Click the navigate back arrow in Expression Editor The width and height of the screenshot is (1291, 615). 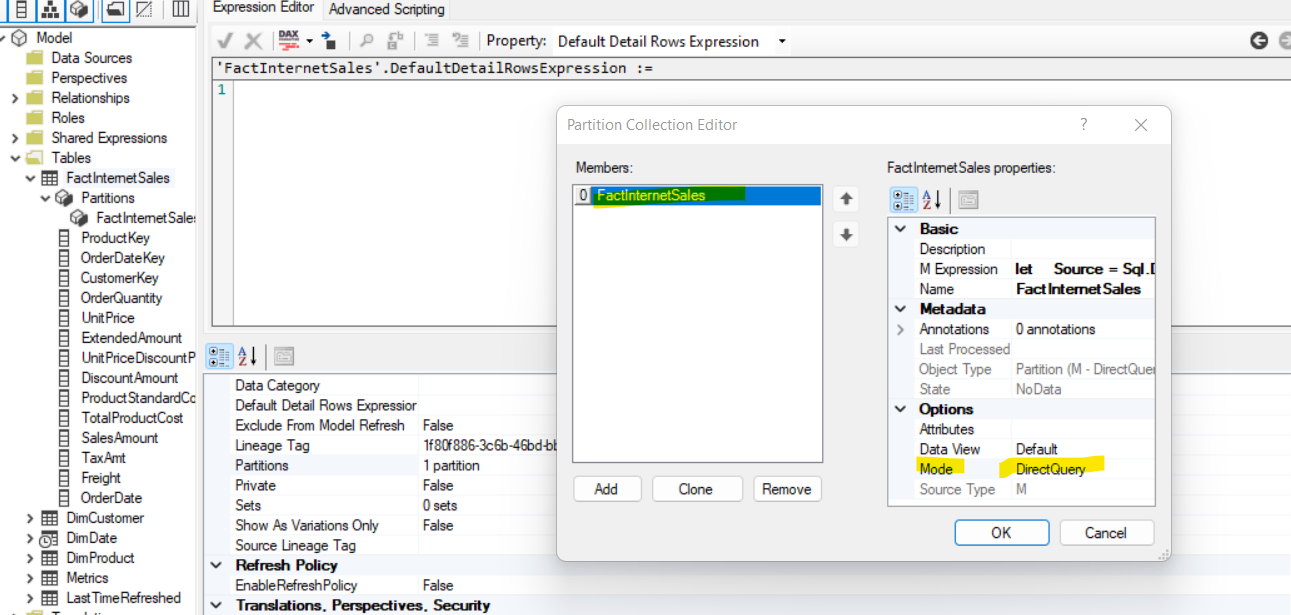click(1259, 41)
